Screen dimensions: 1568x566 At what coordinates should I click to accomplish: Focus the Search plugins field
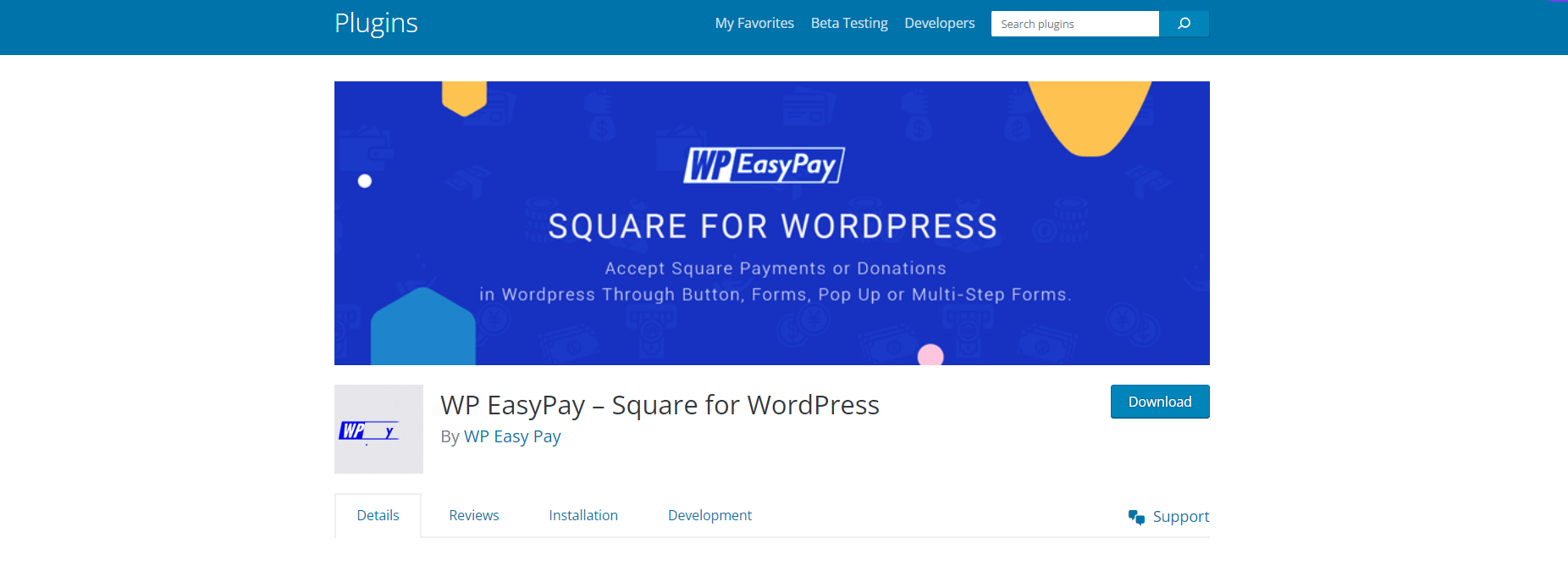pos(1075,24)
